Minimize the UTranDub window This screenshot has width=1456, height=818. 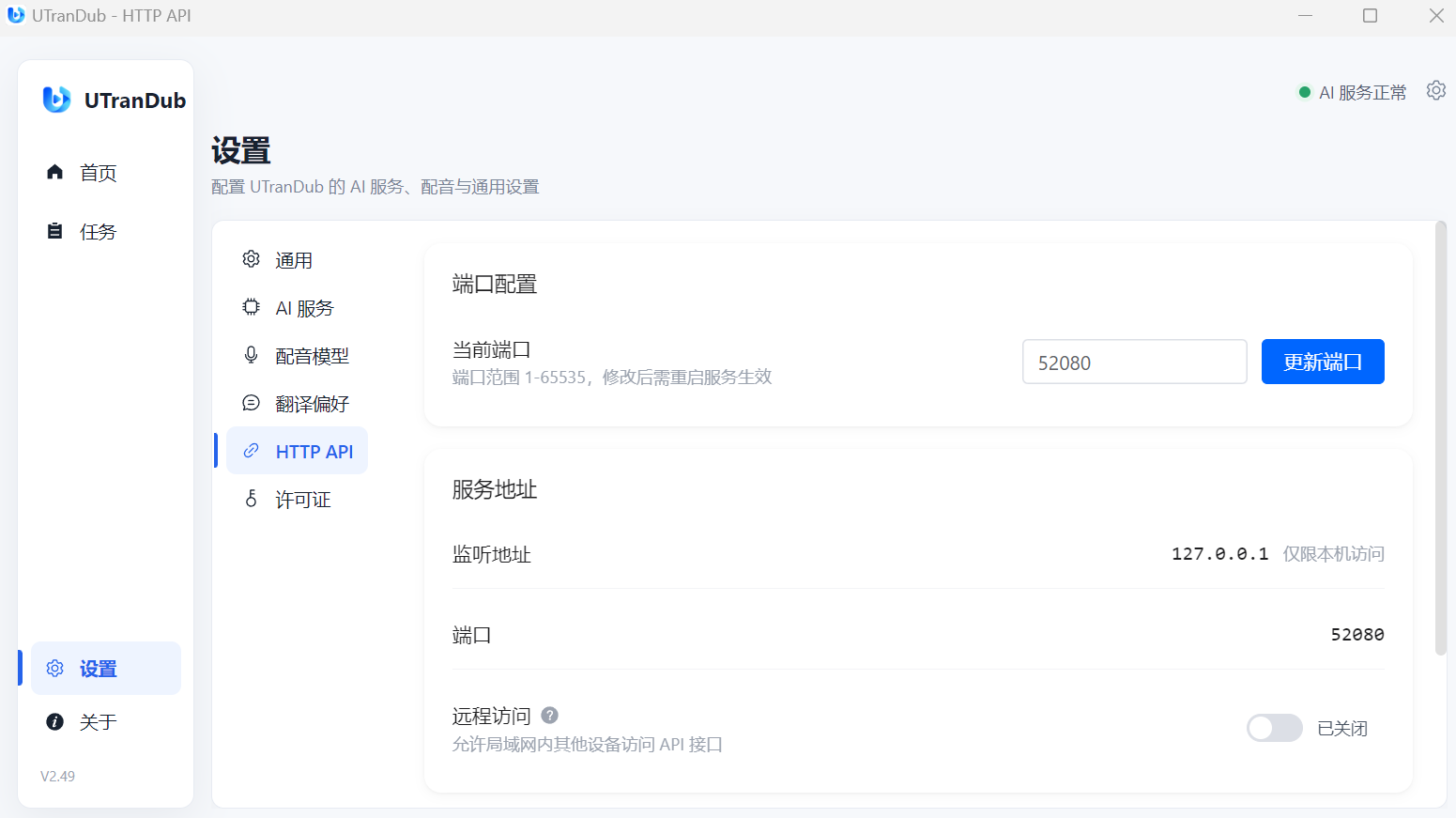[1305, 16]
